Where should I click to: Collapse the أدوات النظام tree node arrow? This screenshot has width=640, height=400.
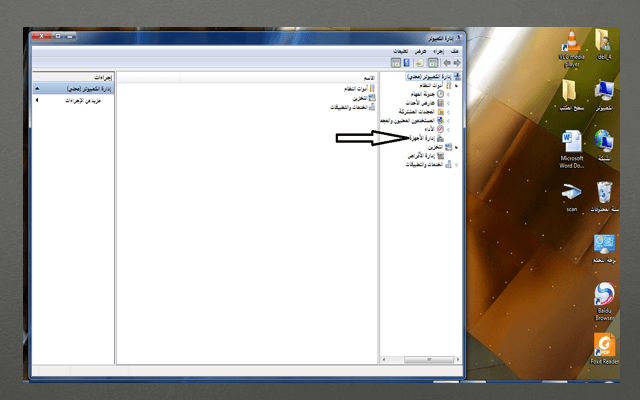pos(456,86)
